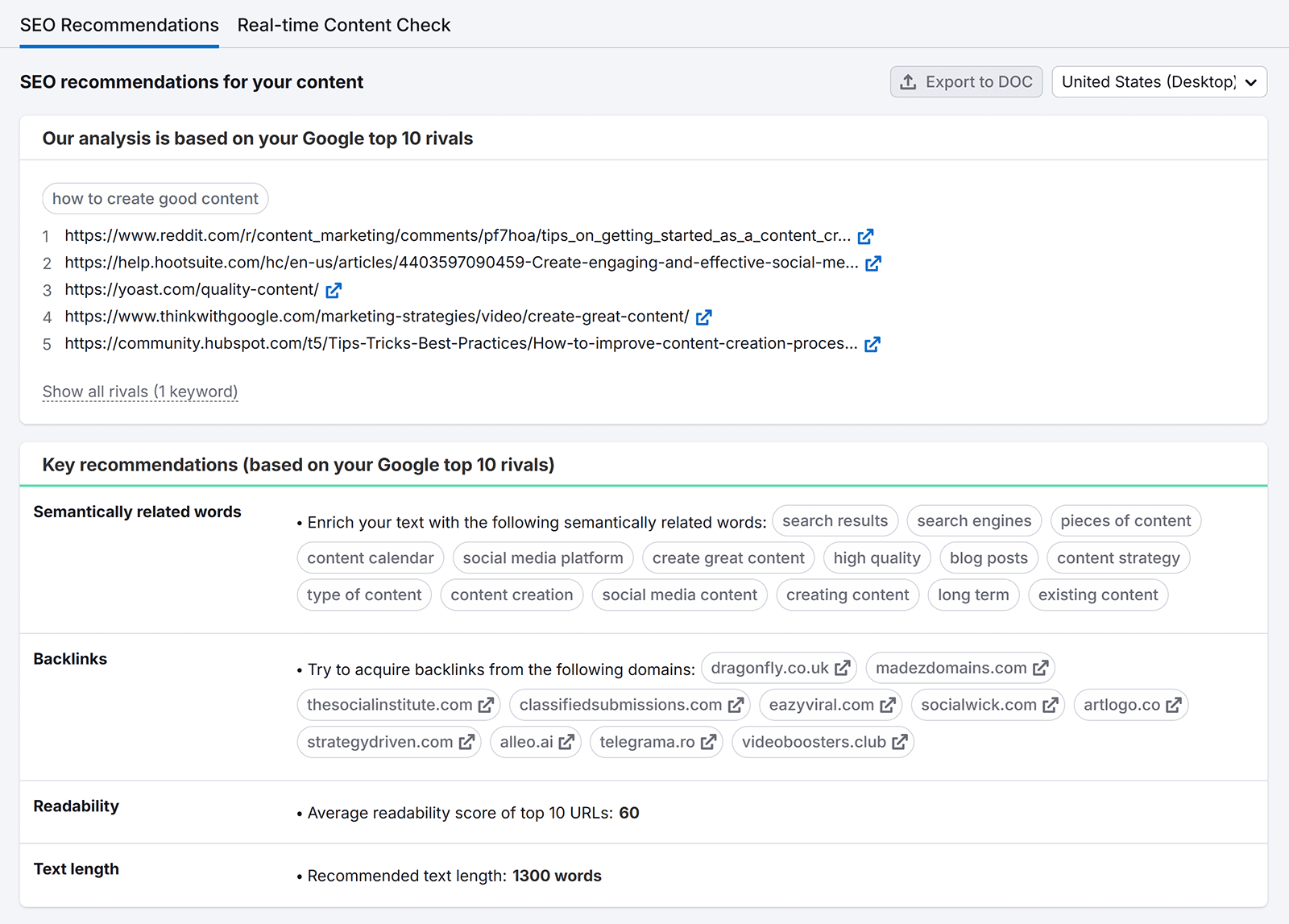Click the upload icon inside Export to DOC

coord(910,81)
